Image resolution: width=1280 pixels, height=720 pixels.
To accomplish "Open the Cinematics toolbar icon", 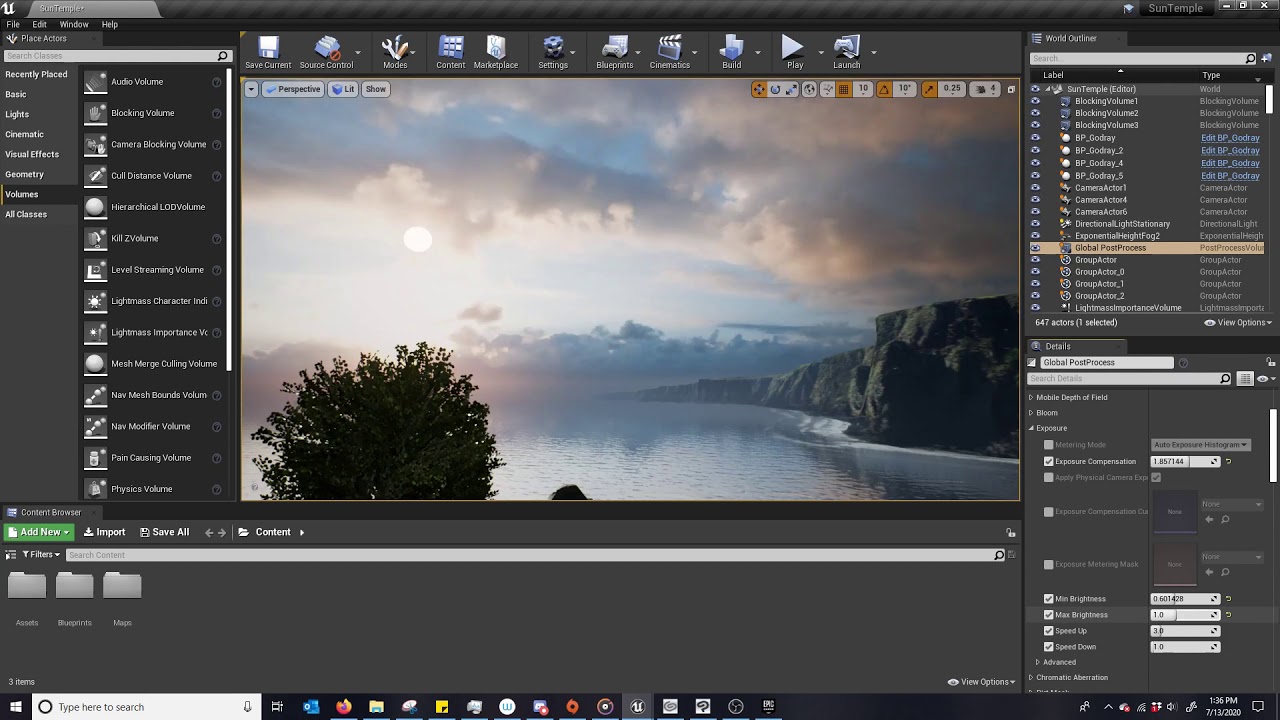I will 670,53.
